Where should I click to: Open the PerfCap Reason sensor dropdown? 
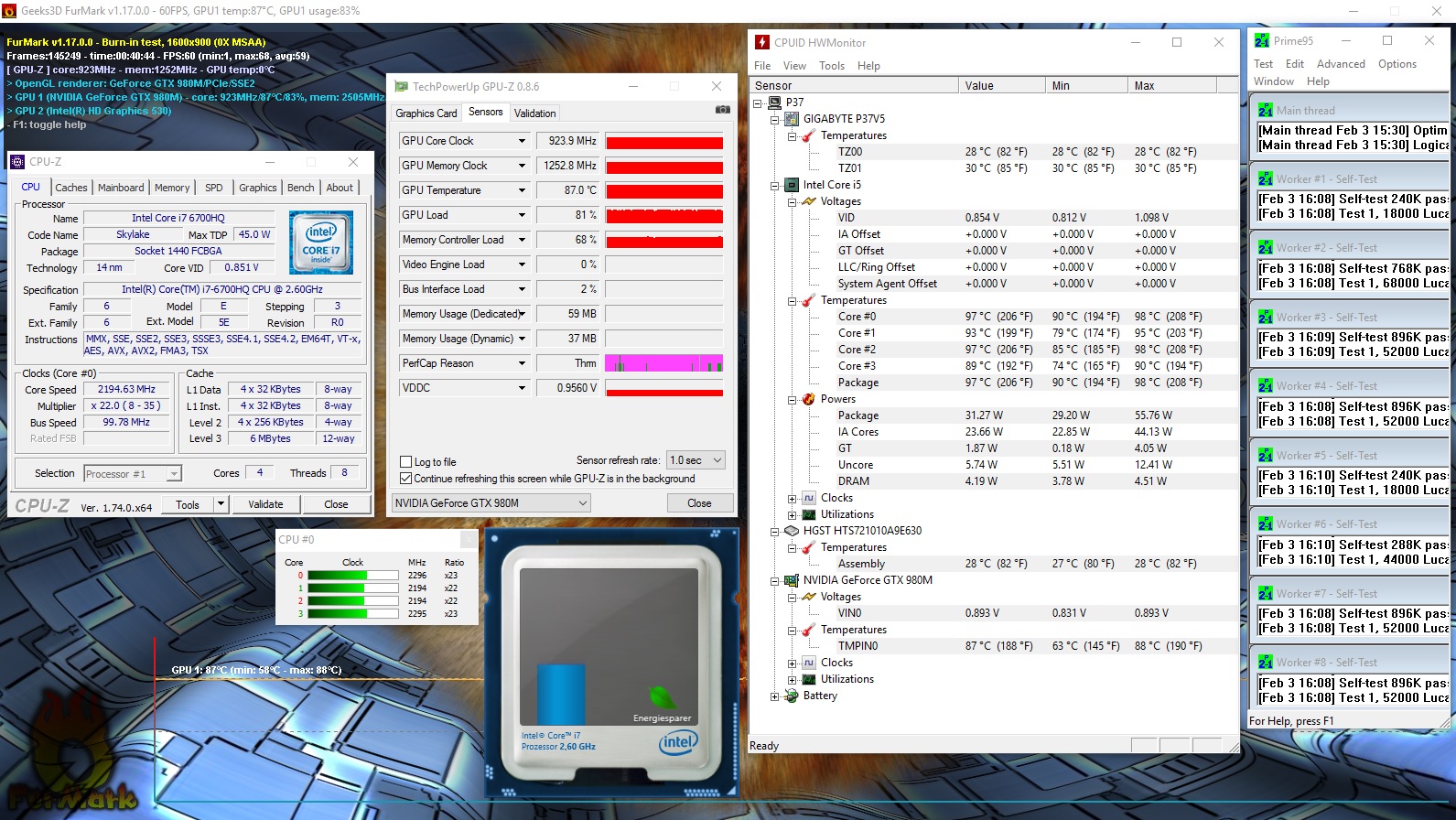[x=522, y=363]
